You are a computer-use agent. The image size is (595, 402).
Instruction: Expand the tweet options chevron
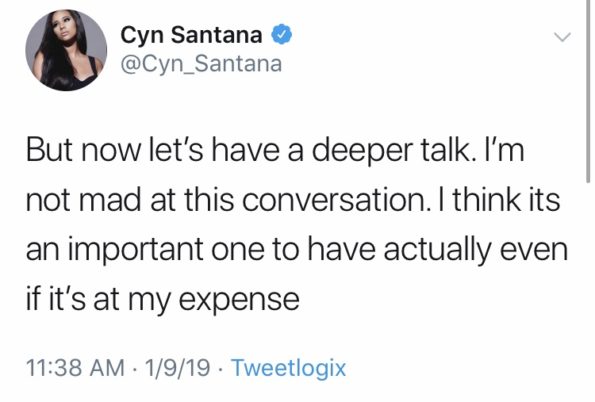pos(562,37)
